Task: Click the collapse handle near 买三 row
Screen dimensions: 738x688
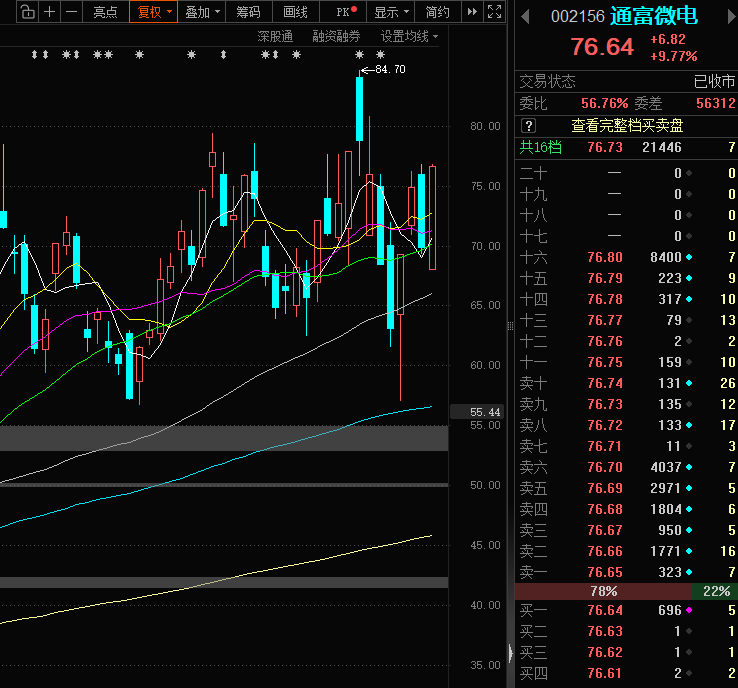Action: [511, 653]
